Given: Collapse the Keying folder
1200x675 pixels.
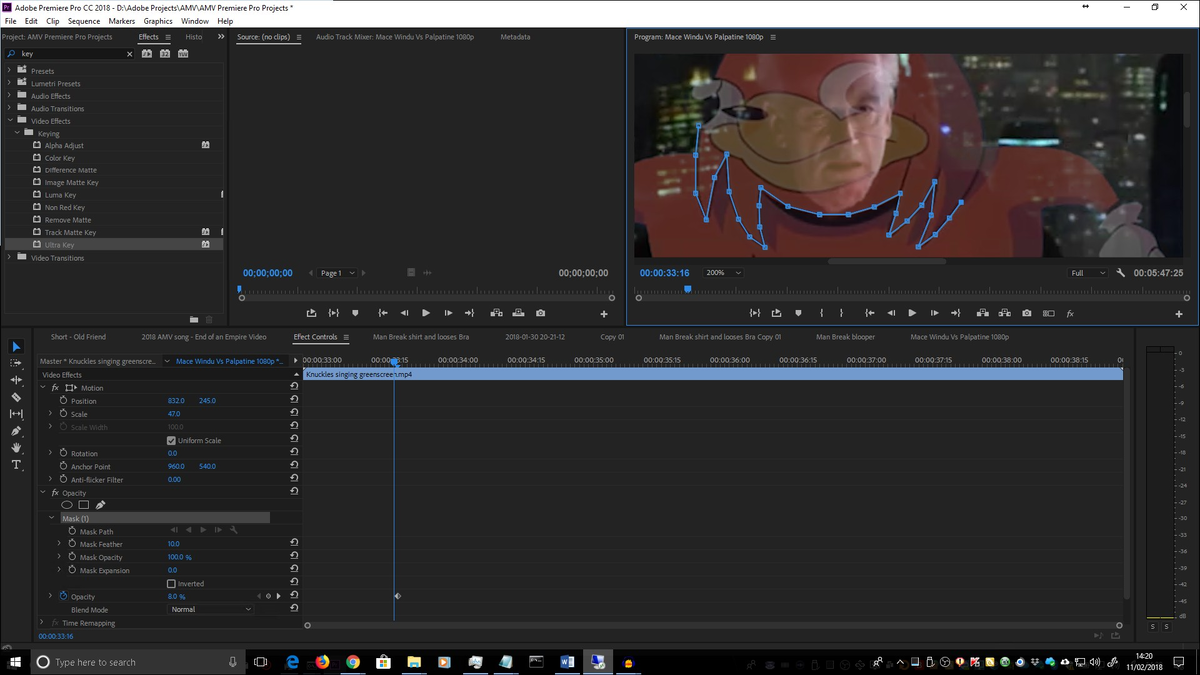Looking at the screenshot, I should (17, 133).
